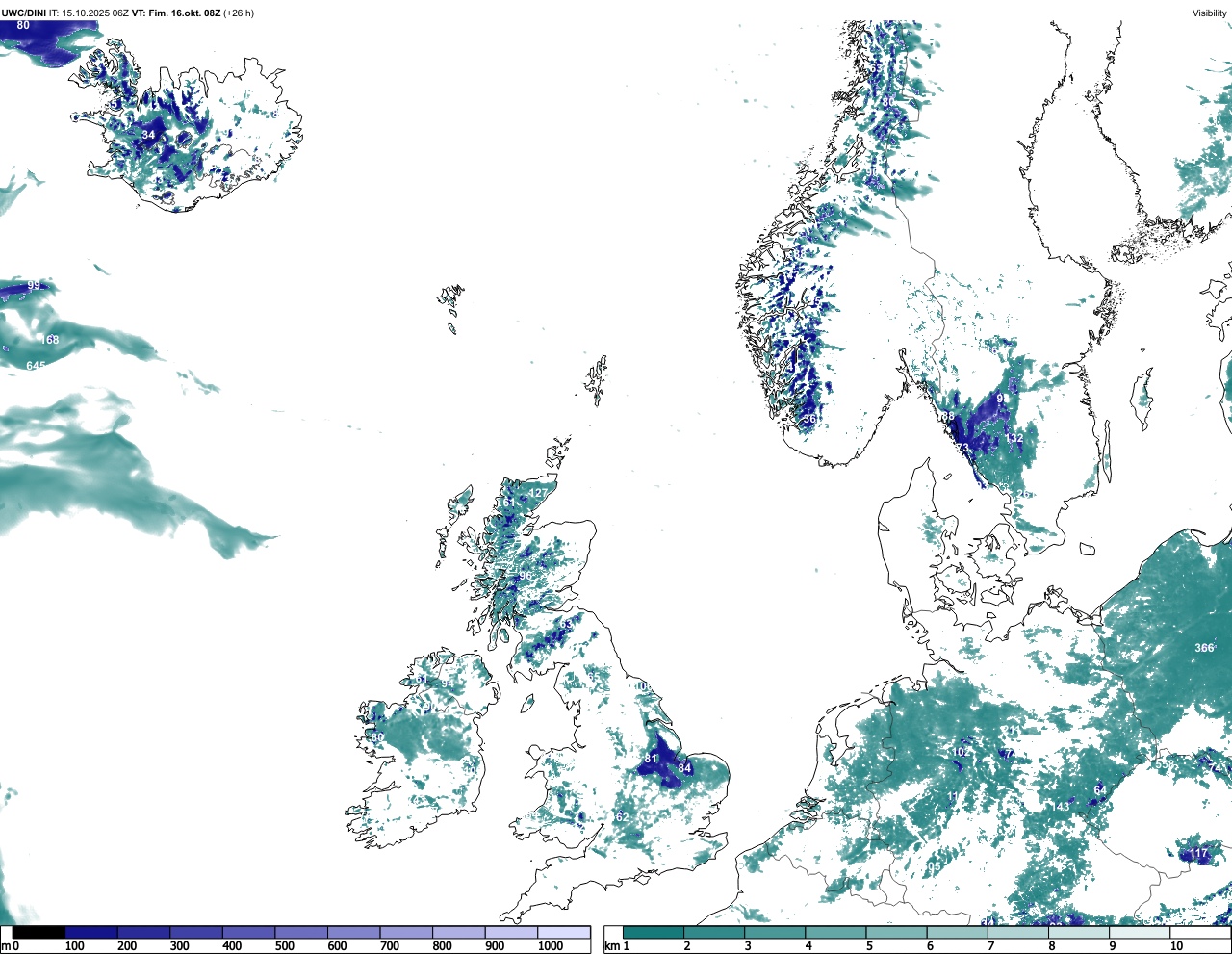Click the '117' value near the bottom-right corner
Image resolution: width=1232 pixels, height=954 pixels.
1198,854
